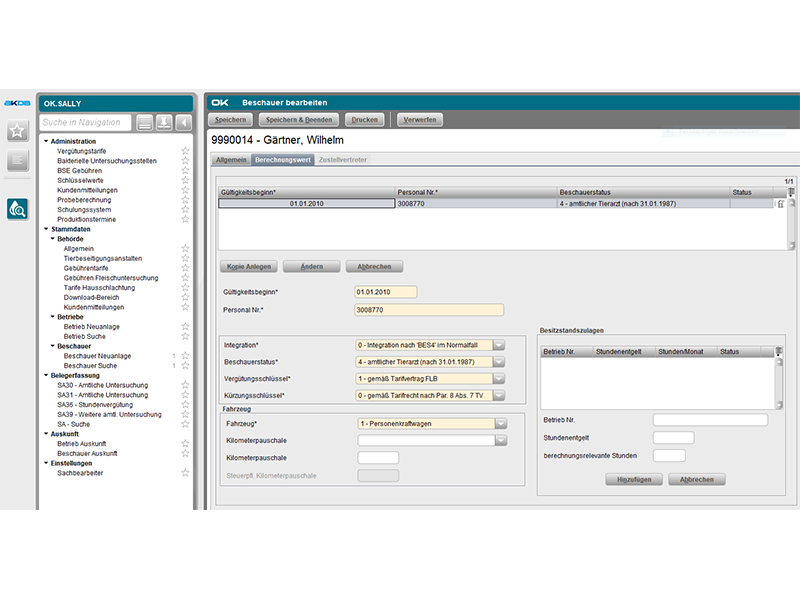
Task: Click the Betrieb Nr. input field
Action: coord(710,420)
